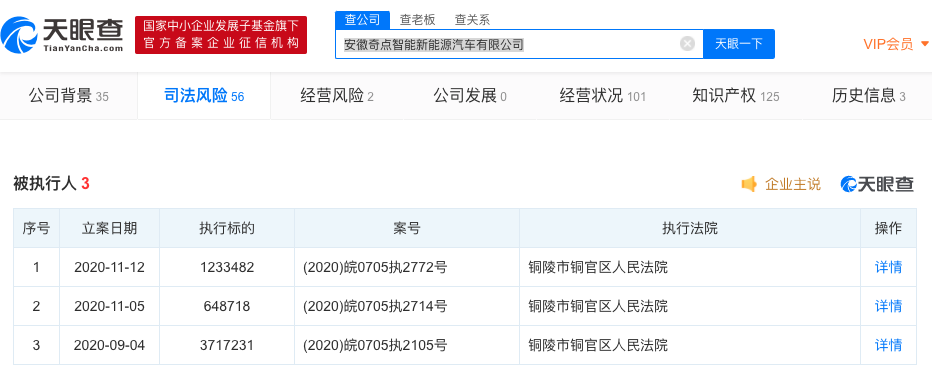
Task: Click the 序号 column header
Action: click(x=36, y=228)
